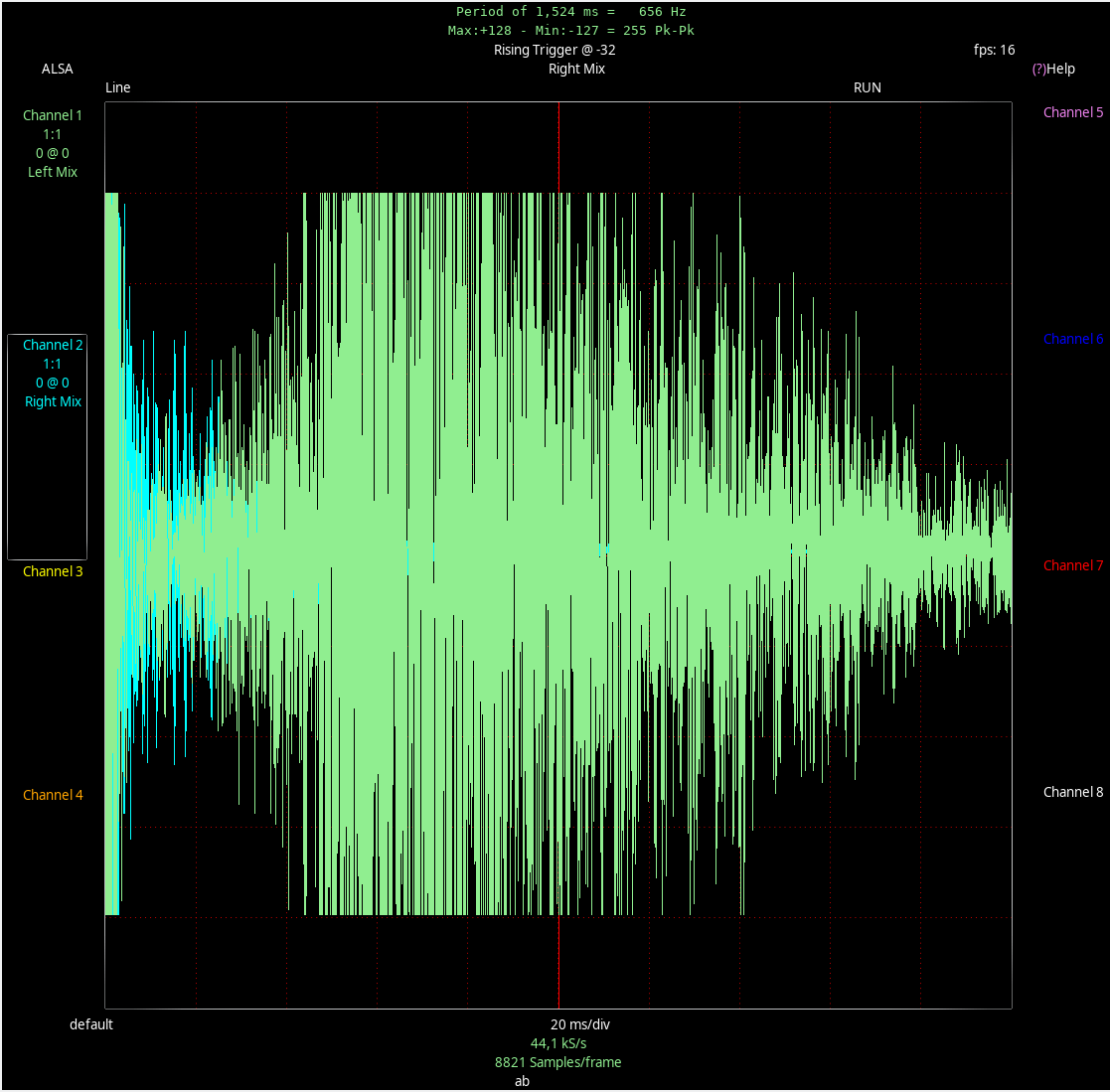Click Channel 2 scale 1:1
This screenshot has width=1110, height=1092.
(53, 364)
